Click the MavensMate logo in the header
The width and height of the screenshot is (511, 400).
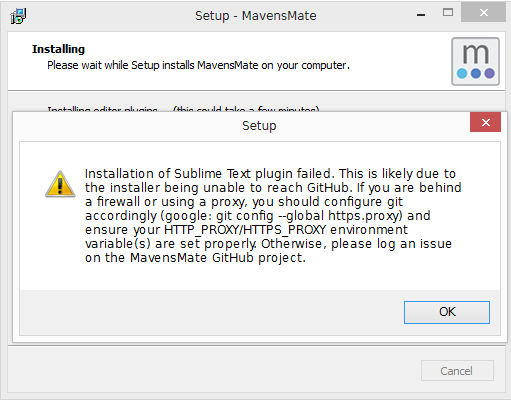coord(475,61)
